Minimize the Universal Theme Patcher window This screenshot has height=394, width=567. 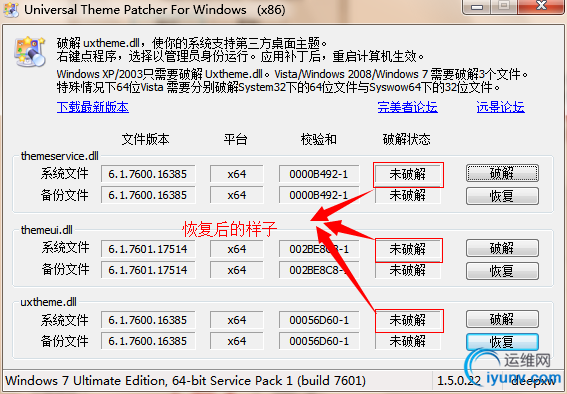point(477,7)
